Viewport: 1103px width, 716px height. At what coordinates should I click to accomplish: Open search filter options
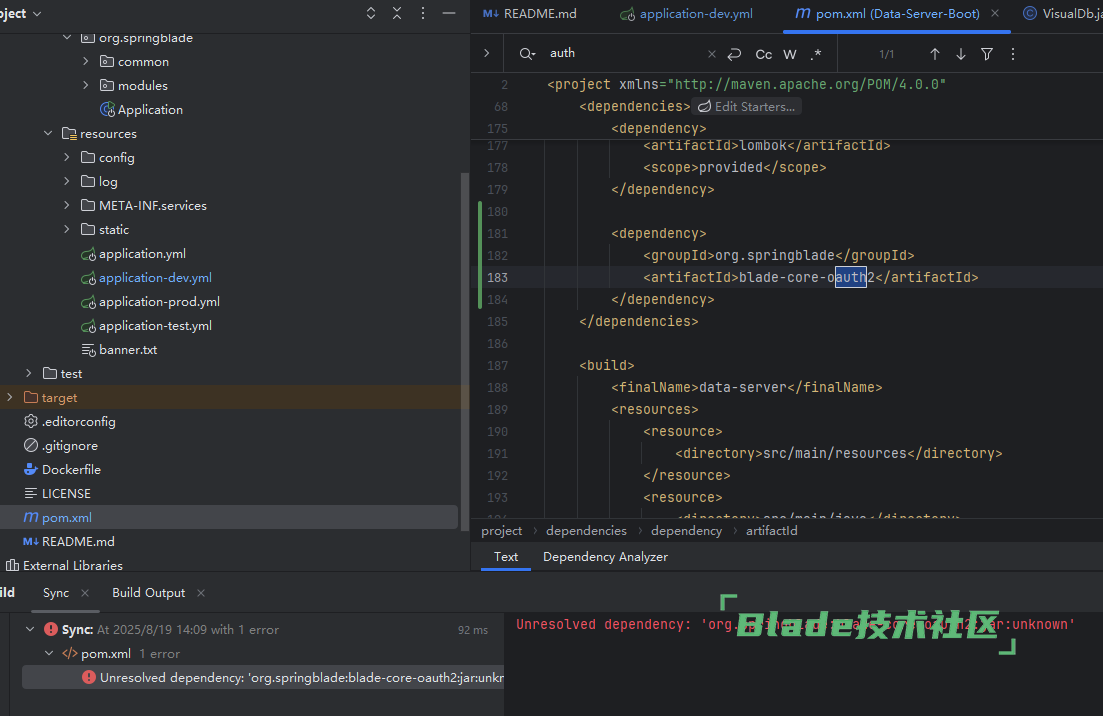click(x=987, y=54)
